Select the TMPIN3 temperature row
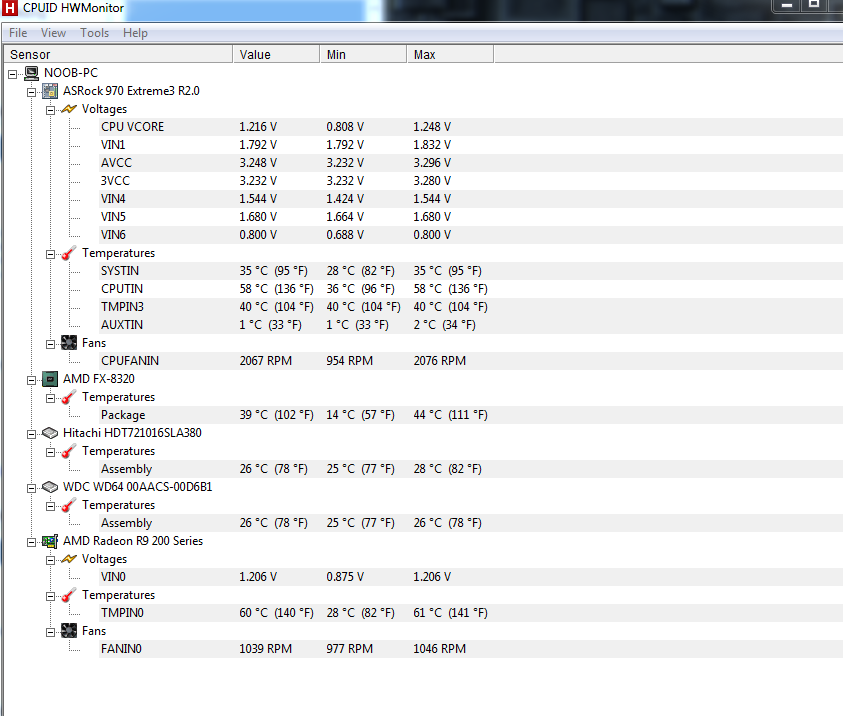This screenshot has height=716, width=843. tap(471, 307)
